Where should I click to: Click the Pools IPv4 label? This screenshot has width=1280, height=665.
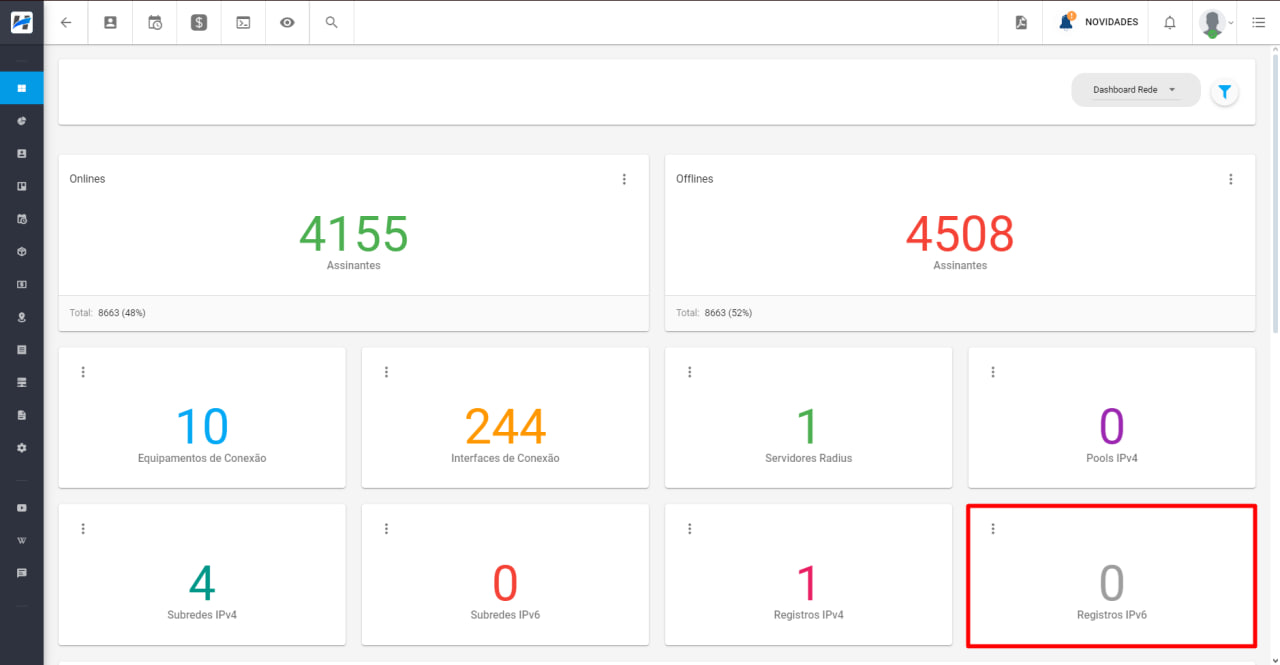[x=1112, y=458]
